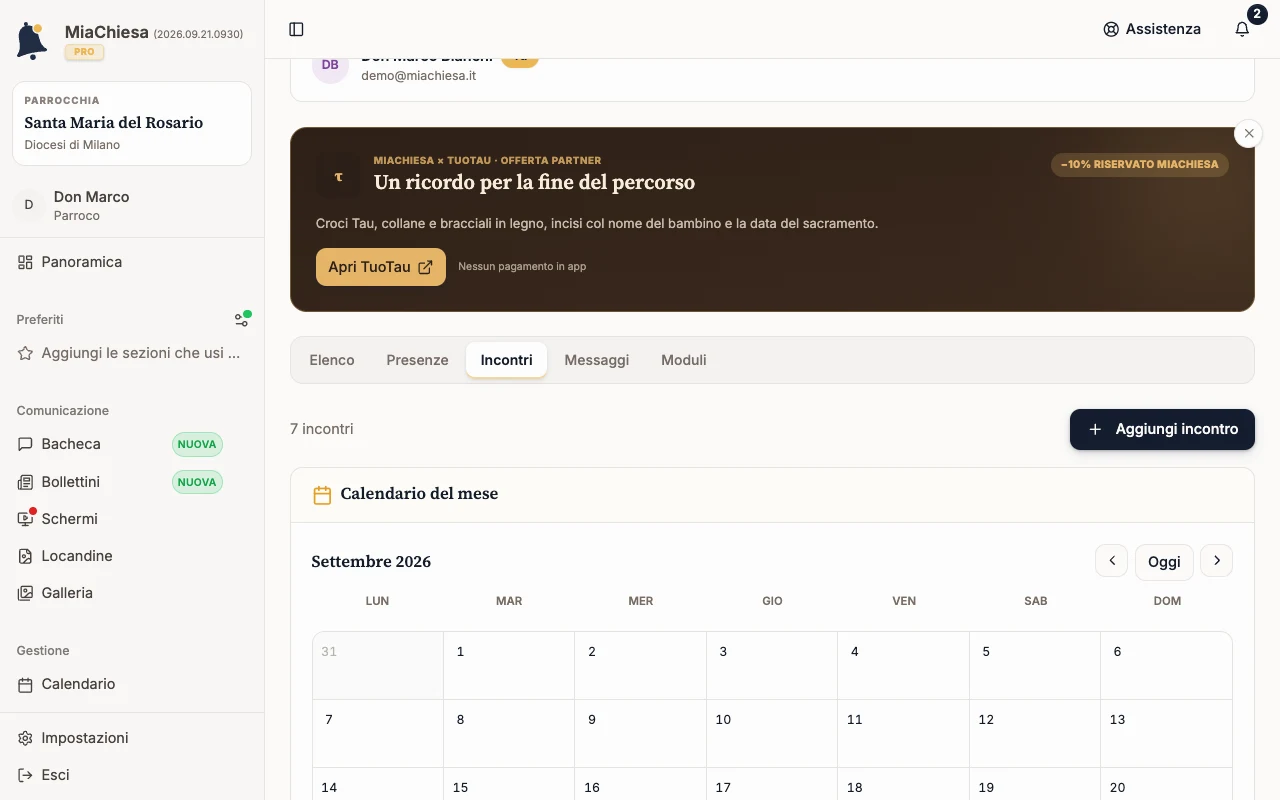This screenshot has height=800, width=1280.
Task: Select calendar day 1
Action: coord(509,665)
